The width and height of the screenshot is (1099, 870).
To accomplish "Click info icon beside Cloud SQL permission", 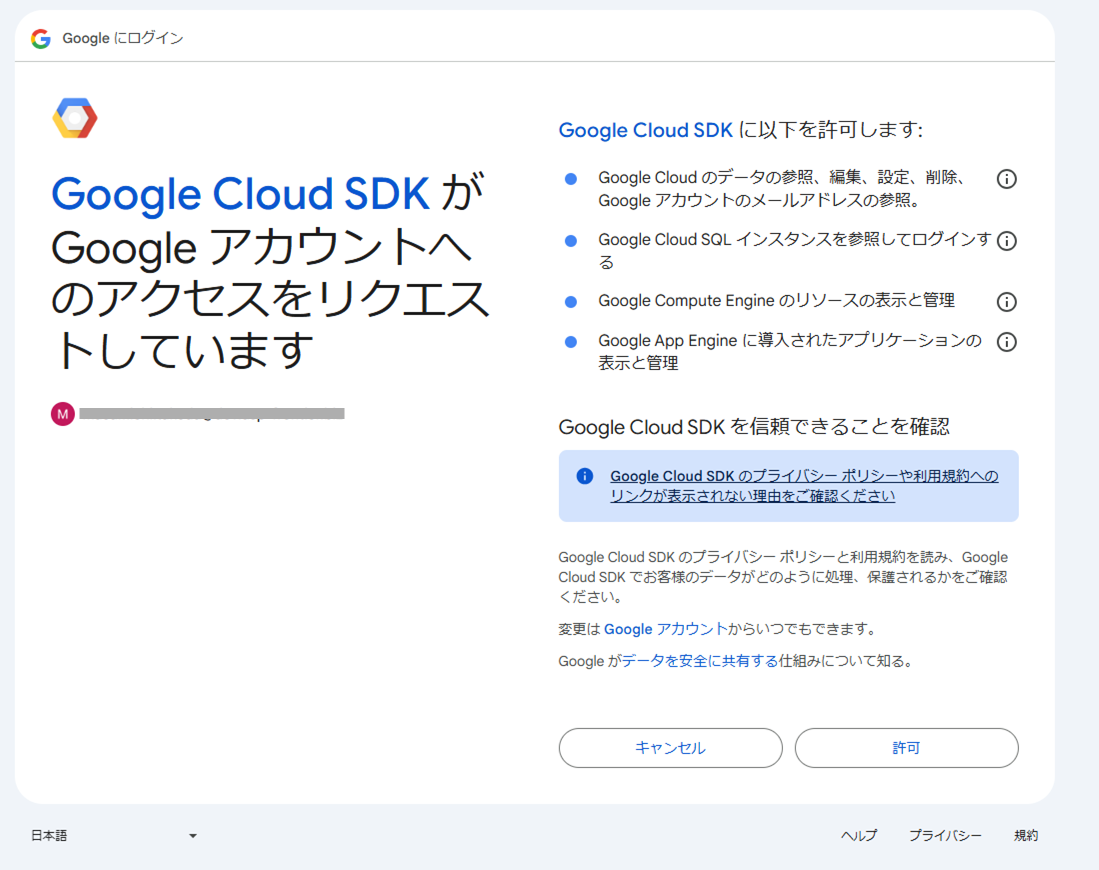I will pyautogui.click(x=1006, y=240).
